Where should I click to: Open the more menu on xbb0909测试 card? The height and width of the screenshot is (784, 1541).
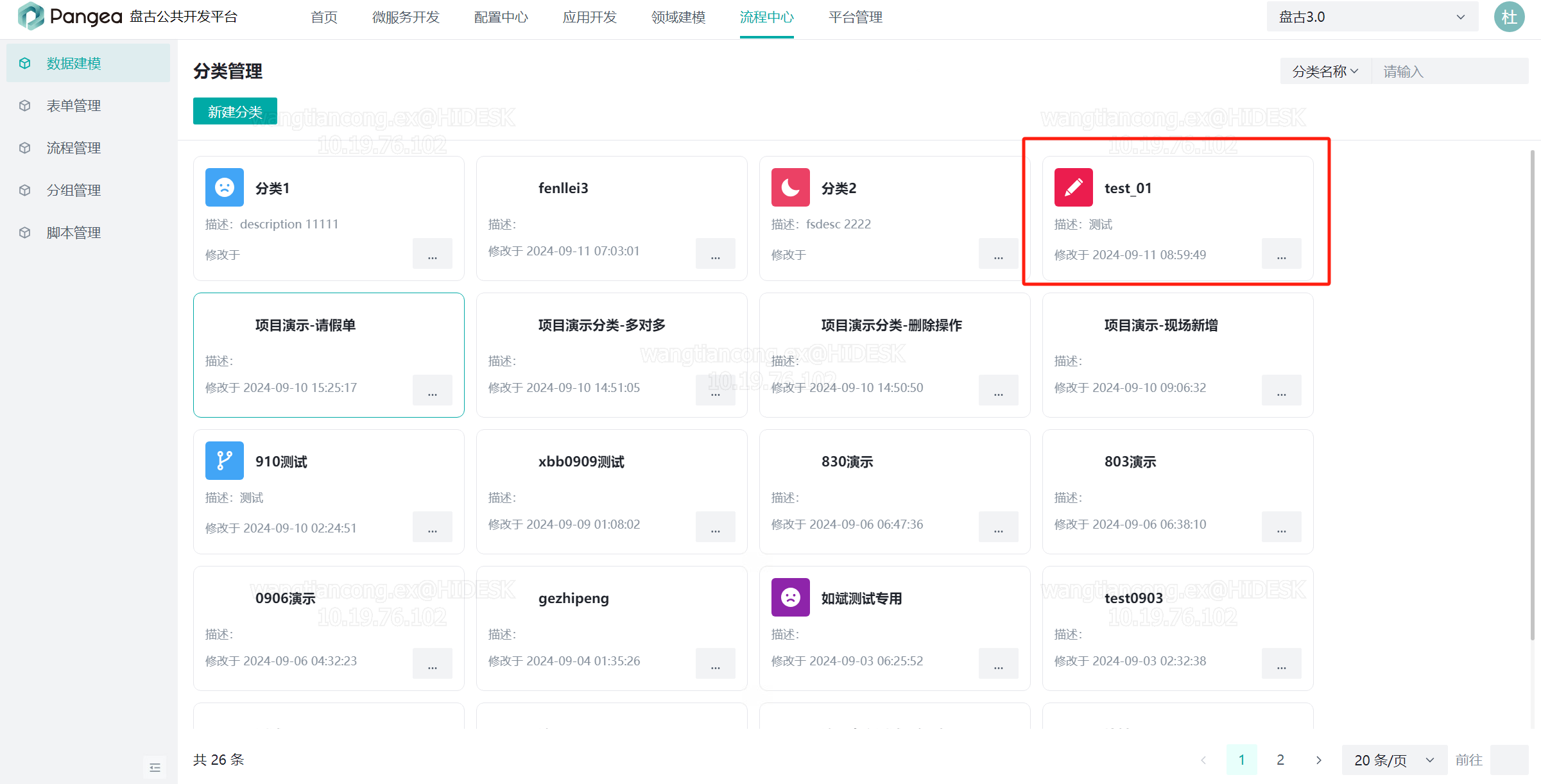coord(716,527)
